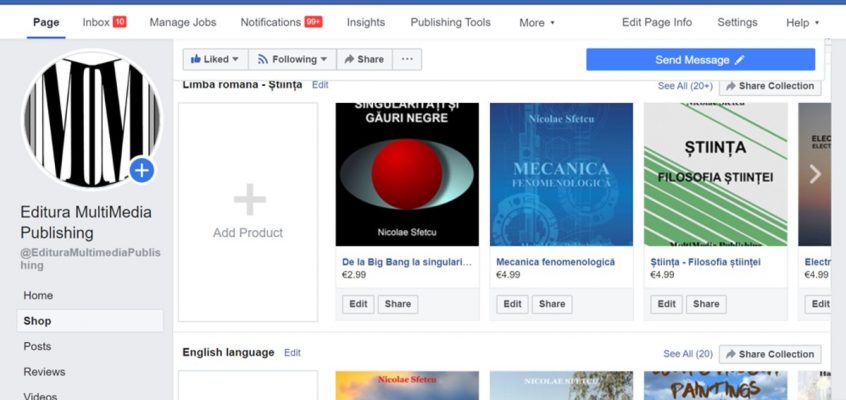Open the Notifications tab
This screenshot has width=846, height=400.
pyautogui.click(x=270, y=22)
